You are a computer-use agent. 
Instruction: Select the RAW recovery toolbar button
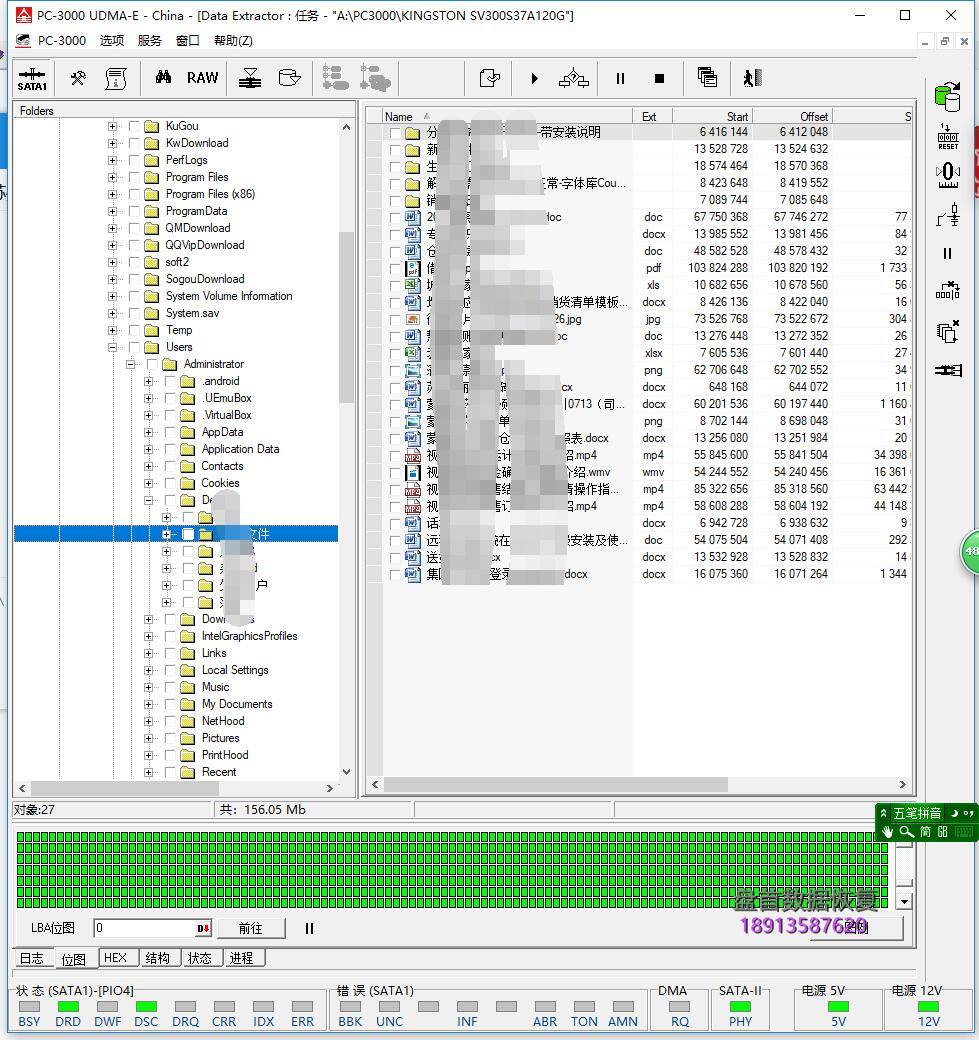[x=203, y=78]
